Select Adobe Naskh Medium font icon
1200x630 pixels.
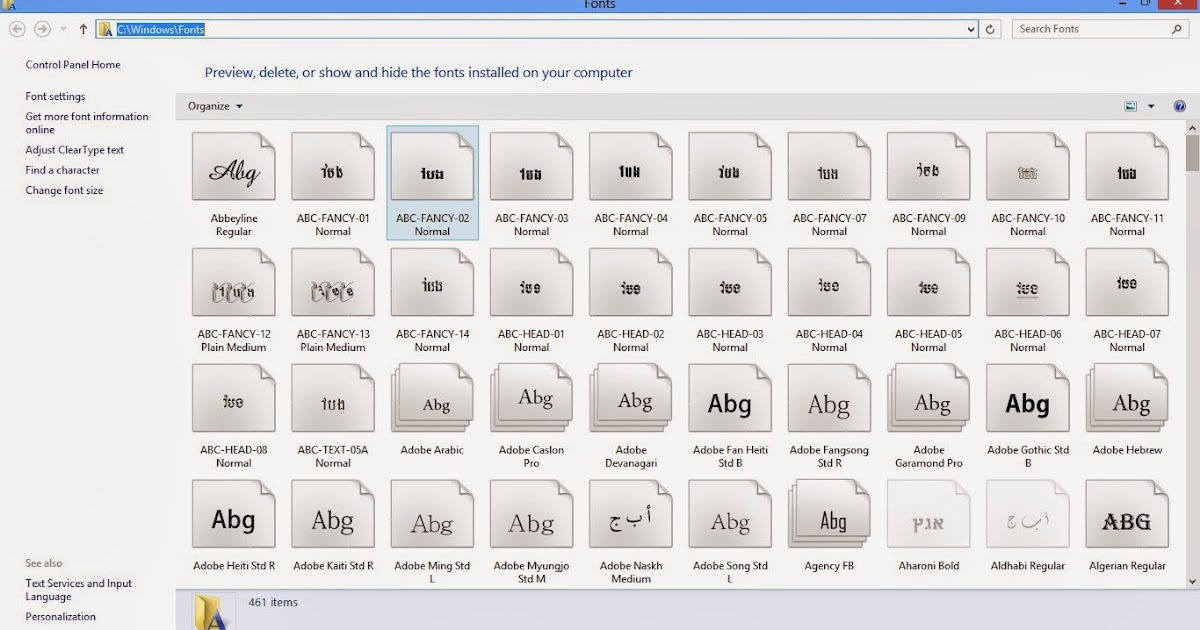(631, 515)
